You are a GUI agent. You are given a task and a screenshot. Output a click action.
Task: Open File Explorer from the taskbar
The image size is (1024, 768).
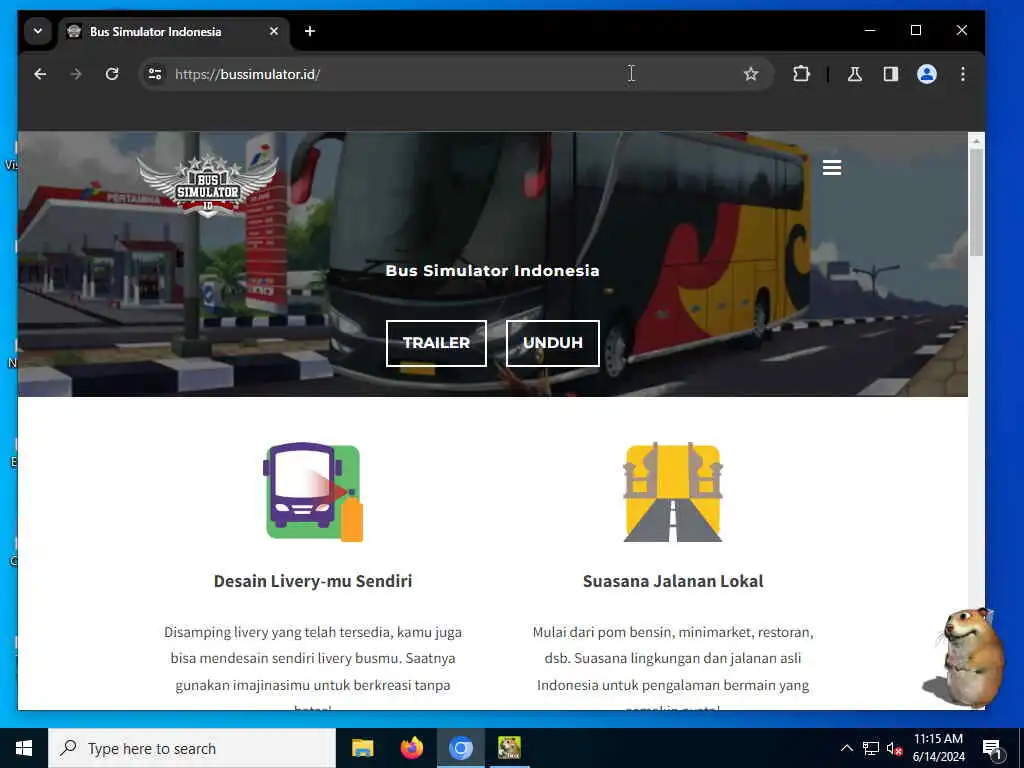[362, 748]
